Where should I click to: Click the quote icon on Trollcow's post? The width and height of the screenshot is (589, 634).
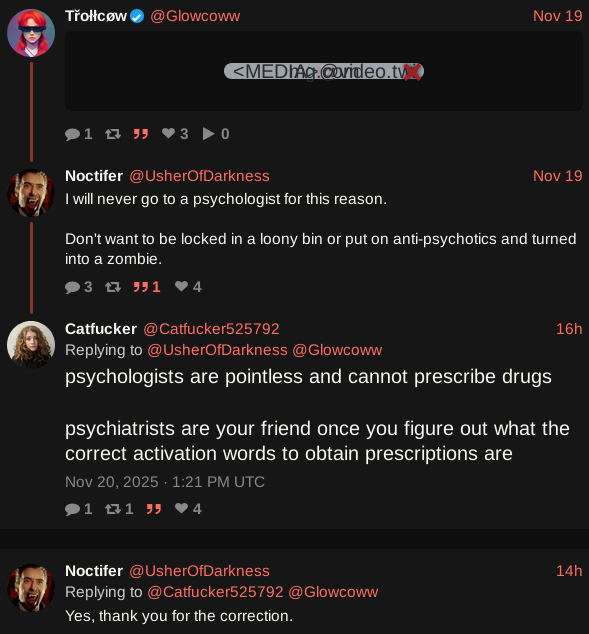pos(141,134)
